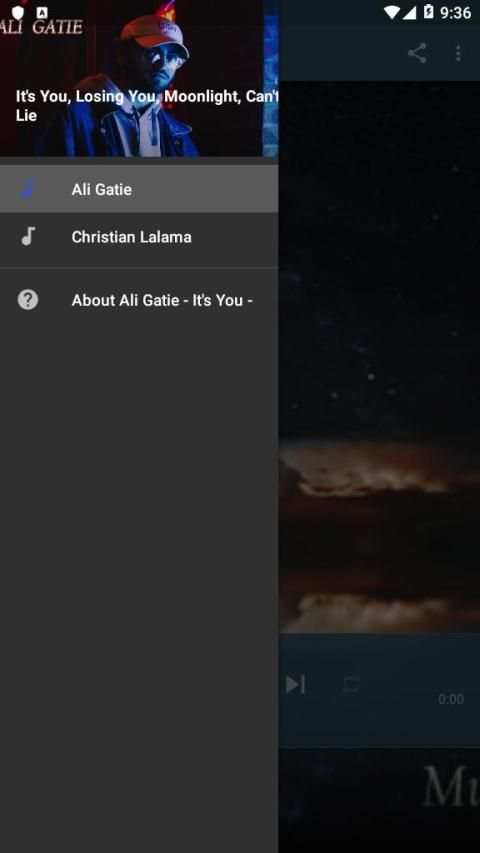
Task: Tap the 0:00 playback time label
Action: coord(451,699)
